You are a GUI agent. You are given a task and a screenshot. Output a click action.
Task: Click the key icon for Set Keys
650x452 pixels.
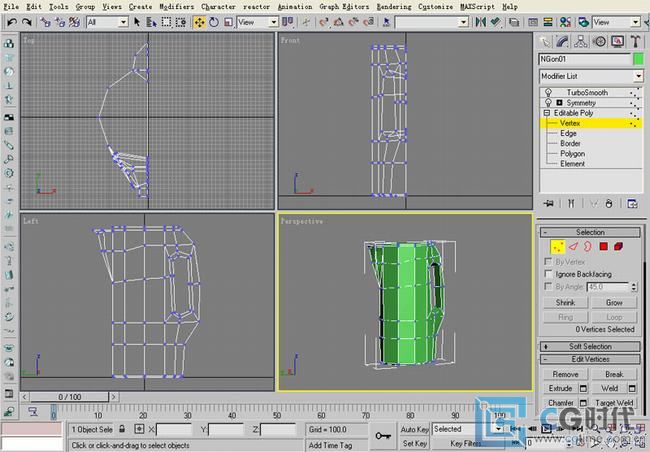(383, 435)
